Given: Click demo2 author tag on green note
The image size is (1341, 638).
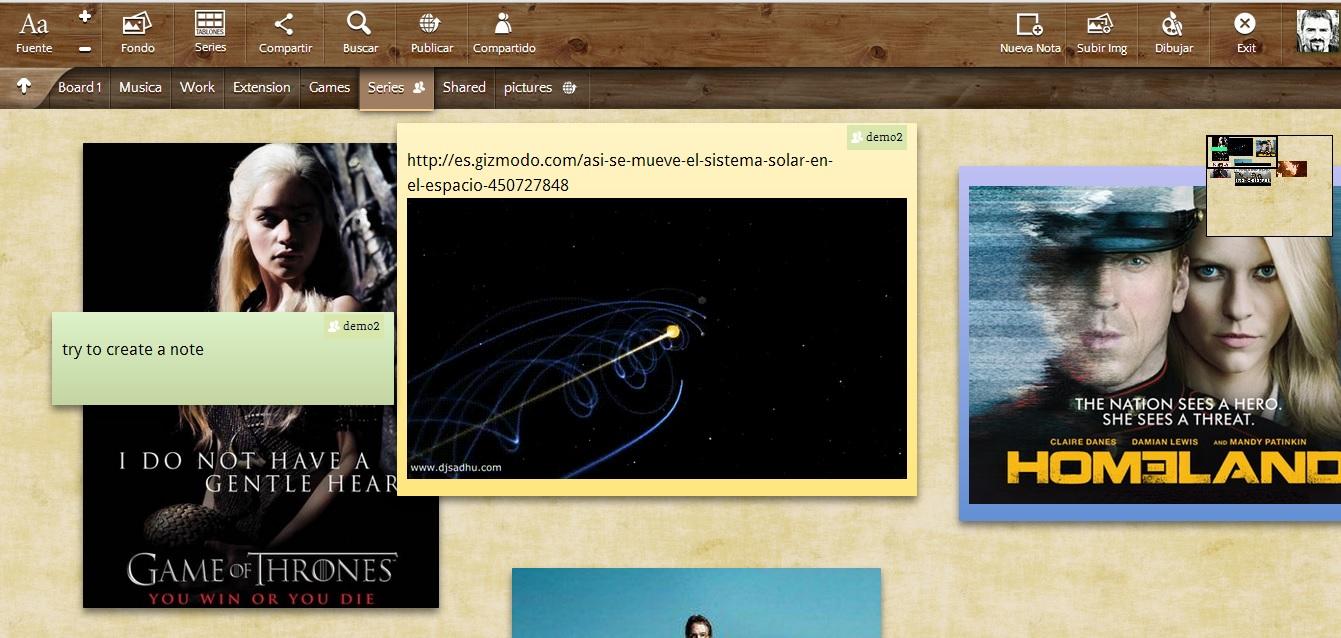Looking at the screenshot, I should pyautogui.click(x=354, y=326).
